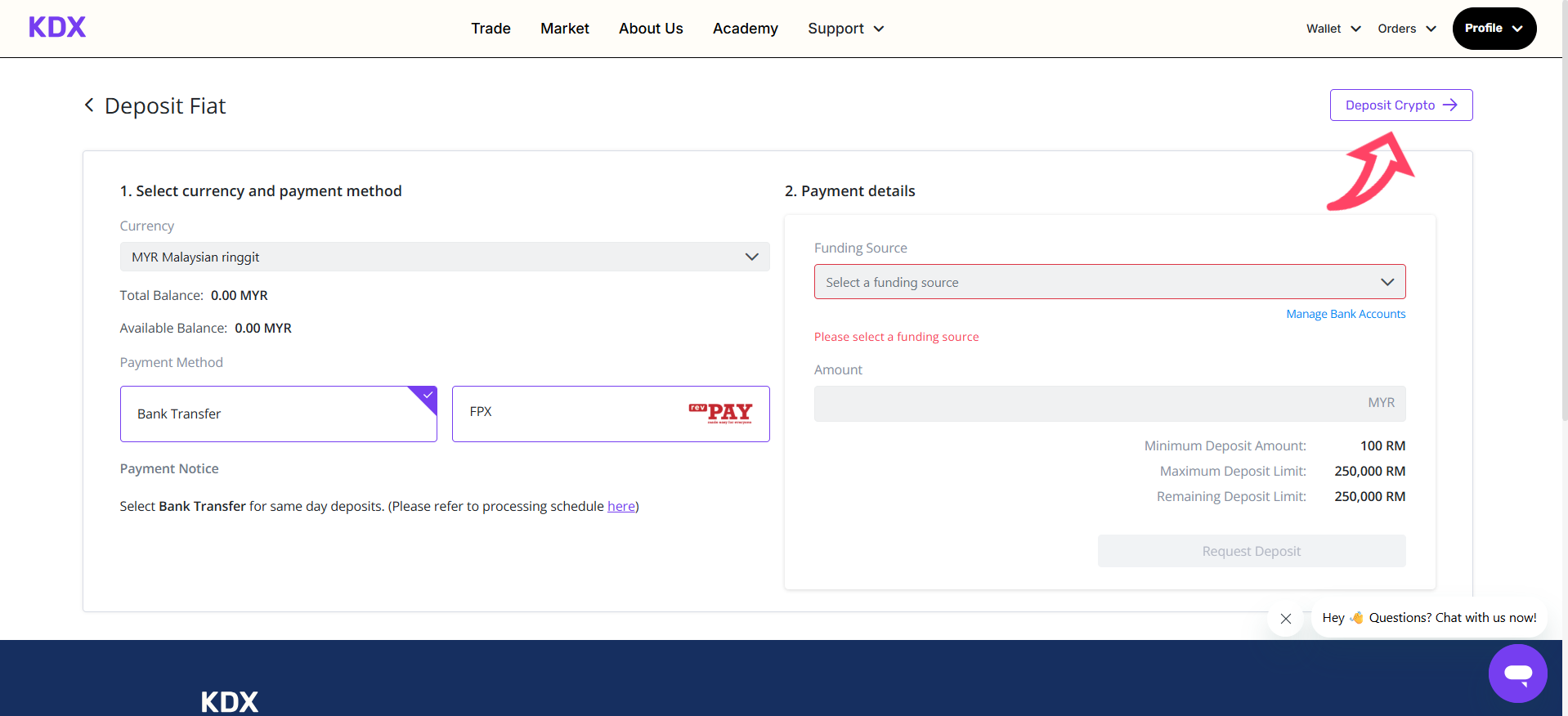The image size is (1568, 716).
Task: Open the Academy menu item
Action: (746, 29)
